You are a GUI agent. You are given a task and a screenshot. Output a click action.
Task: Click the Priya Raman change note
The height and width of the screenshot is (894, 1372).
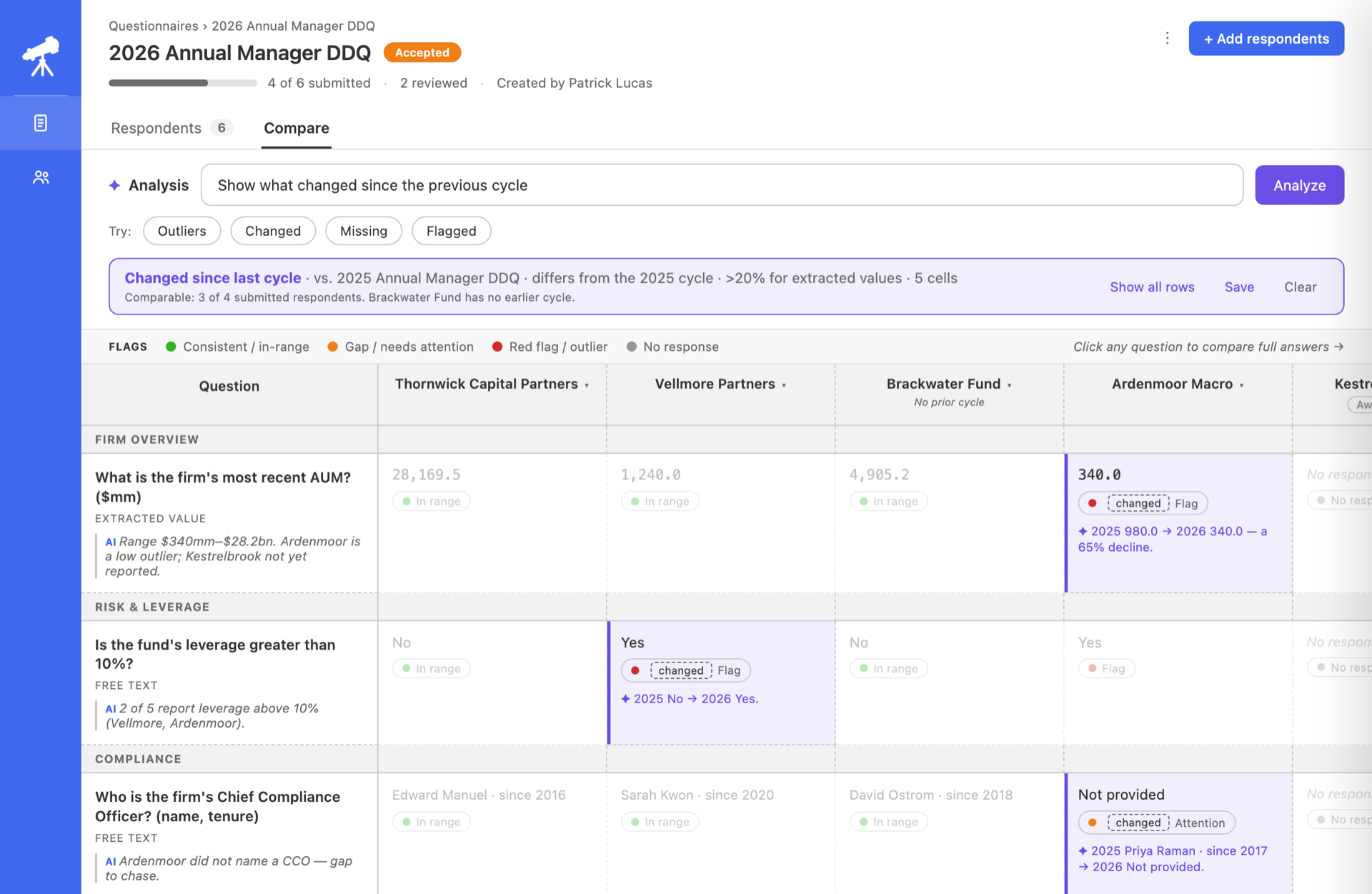pos(1173,858)
